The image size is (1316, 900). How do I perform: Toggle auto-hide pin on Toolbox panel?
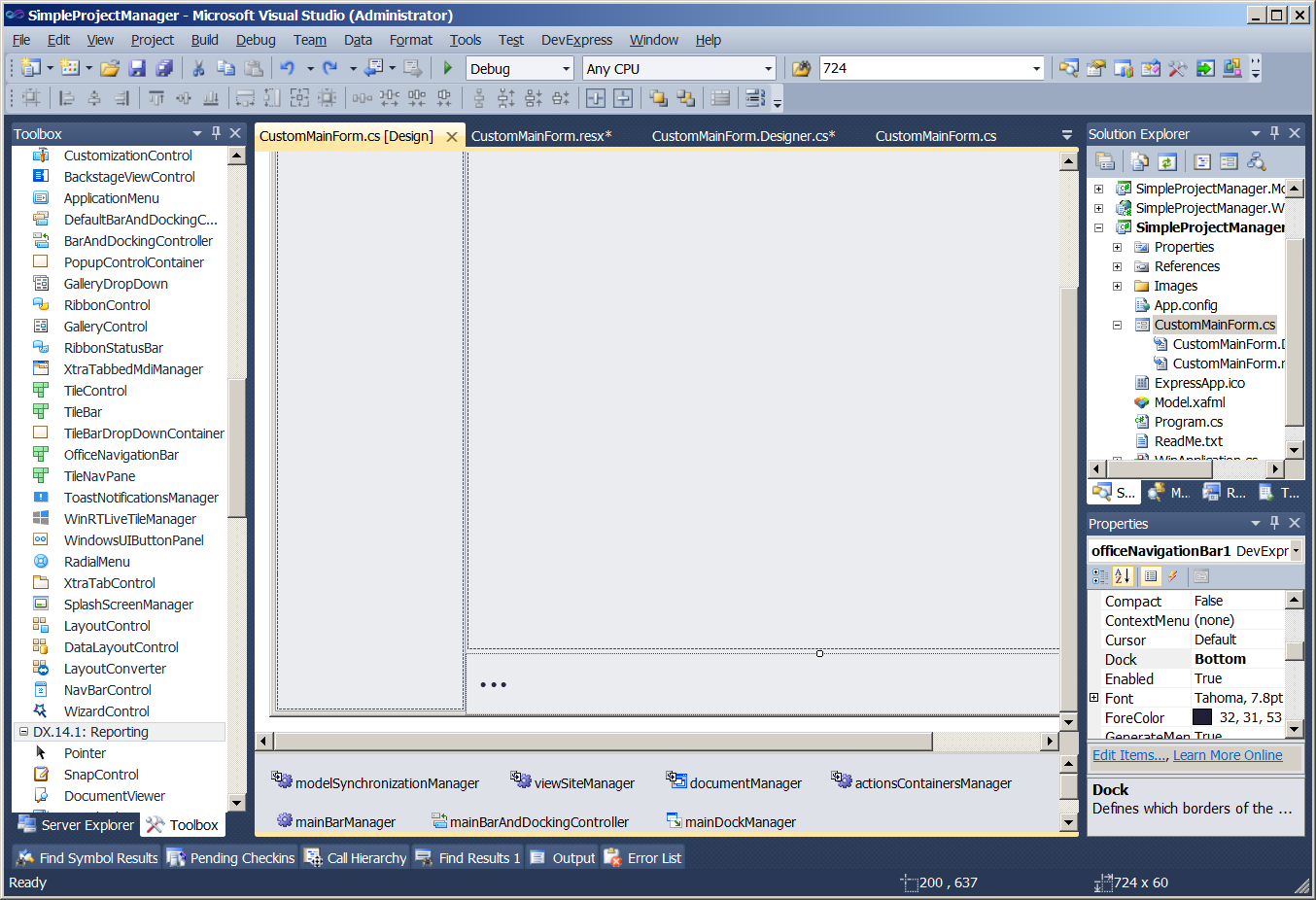click(216, 133)
